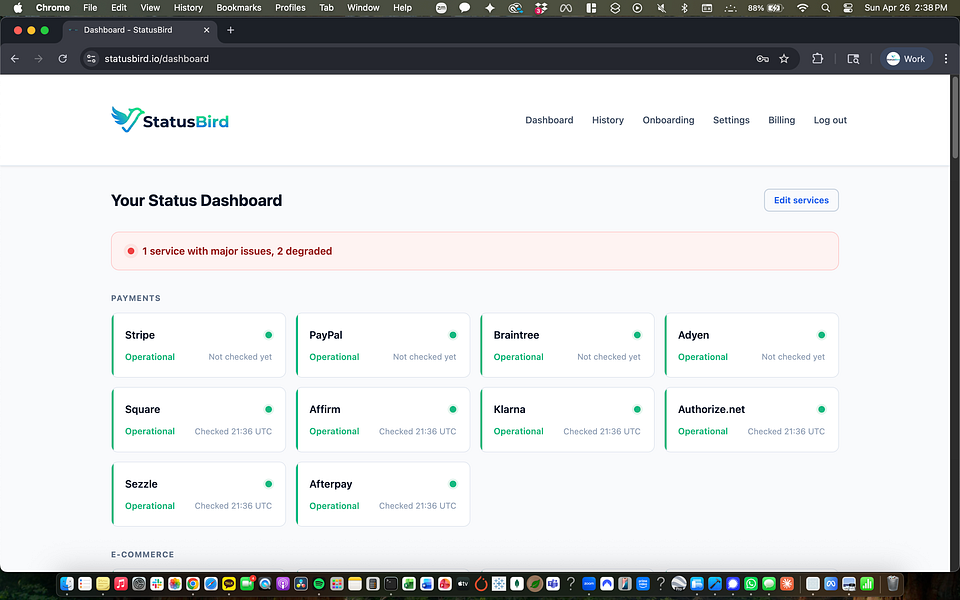Open Spotify from the dock
The width and height of the screenshot is (960, 600).
[x=318, y=583]
